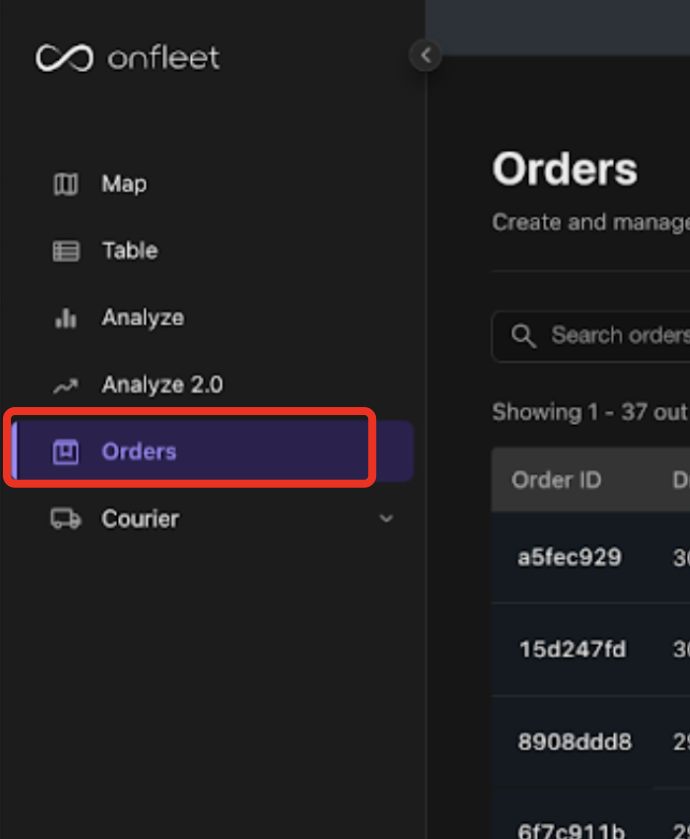The image size is (690, 839).
Task: Select the Map icon in the sidebar
Action: (x=65, y=184)
